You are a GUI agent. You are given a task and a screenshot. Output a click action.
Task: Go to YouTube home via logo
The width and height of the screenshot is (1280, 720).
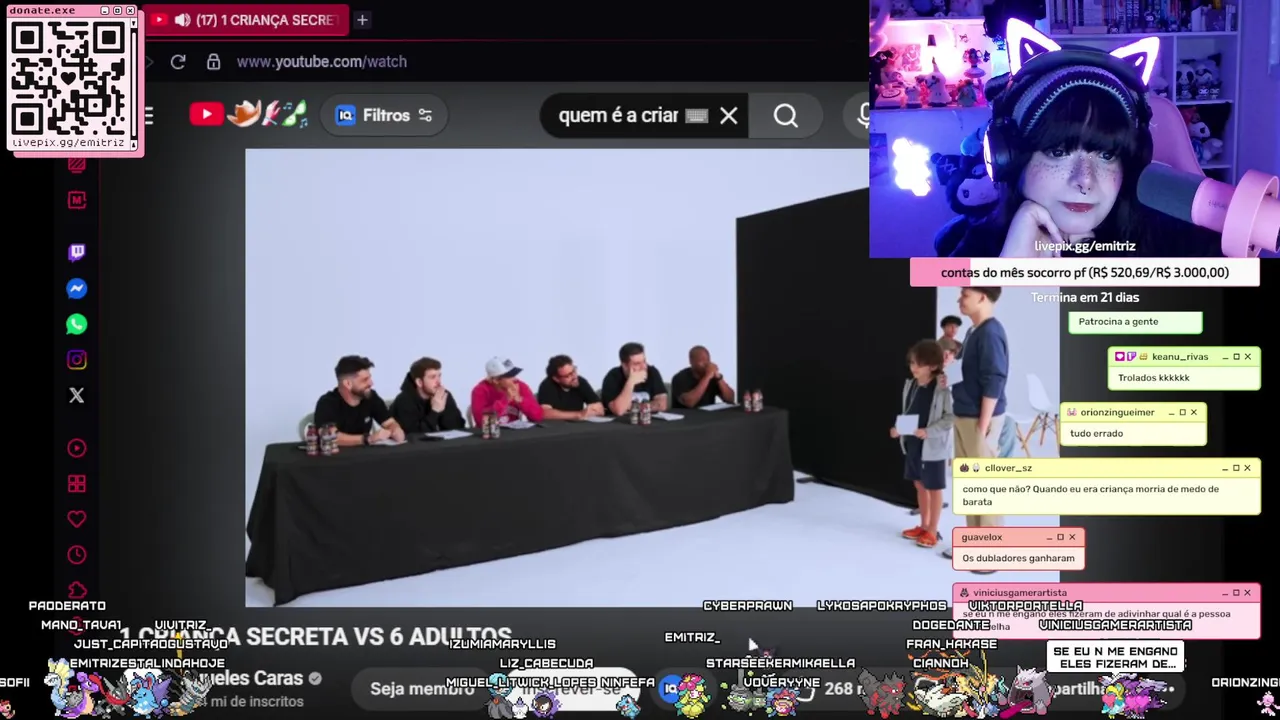click(x=207, y=115)
